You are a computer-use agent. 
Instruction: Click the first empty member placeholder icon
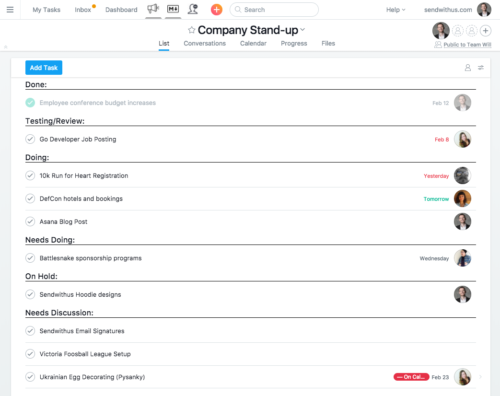458,31
